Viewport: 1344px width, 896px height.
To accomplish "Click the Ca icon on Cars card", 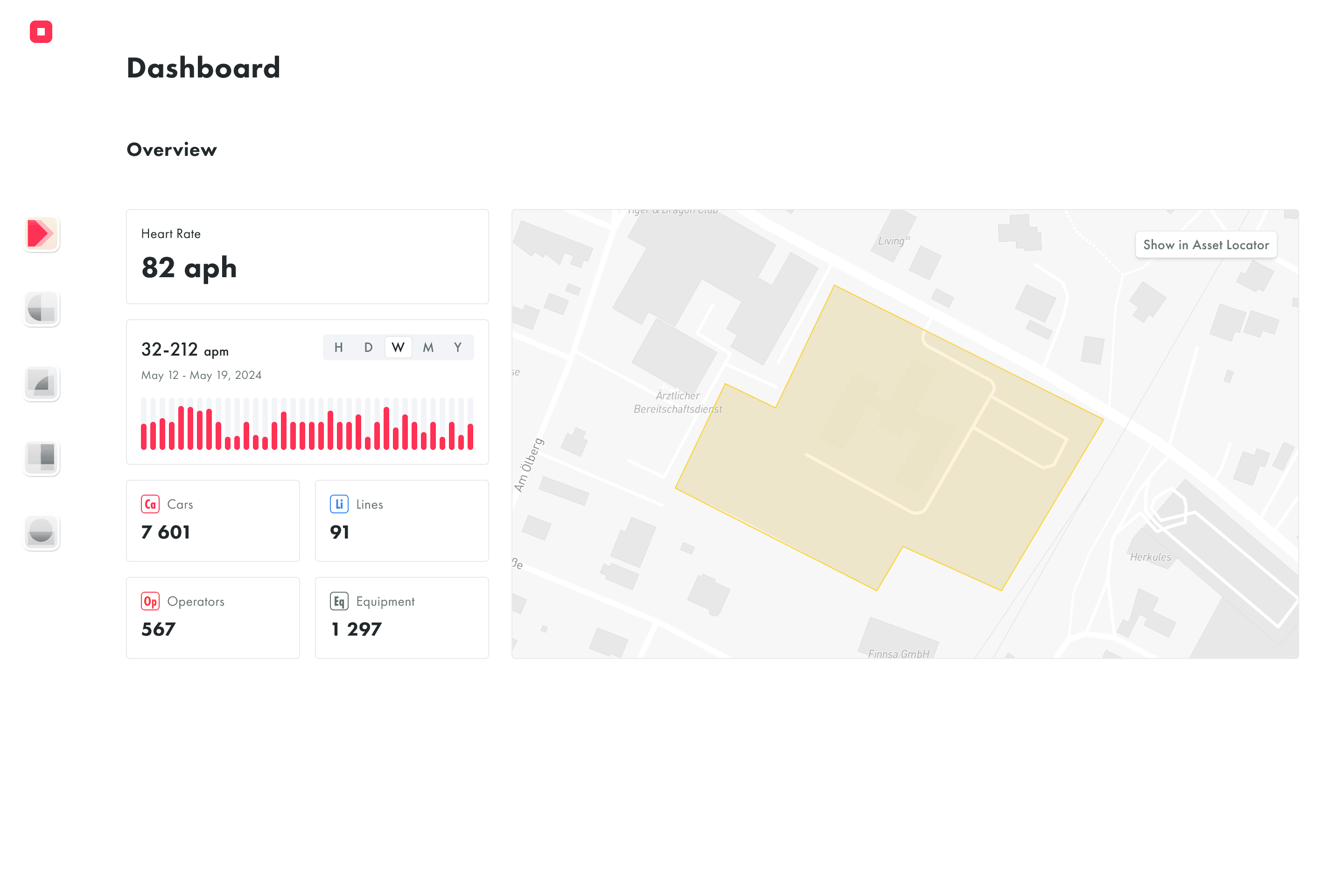I will pos(150,504).
